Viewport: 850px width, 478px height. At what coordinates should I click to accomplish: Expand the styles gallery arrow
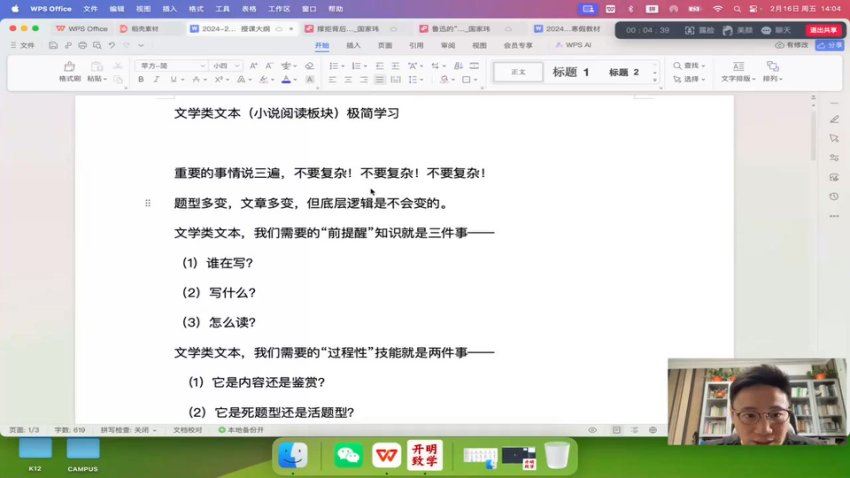point(655,79)
